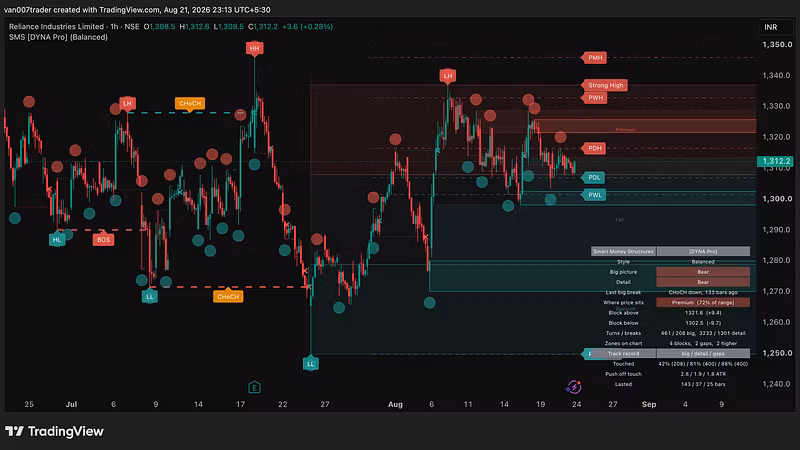Click the LL label left of lower CHoCH
The image size is (800, 450).
click(x=149, y=296)
